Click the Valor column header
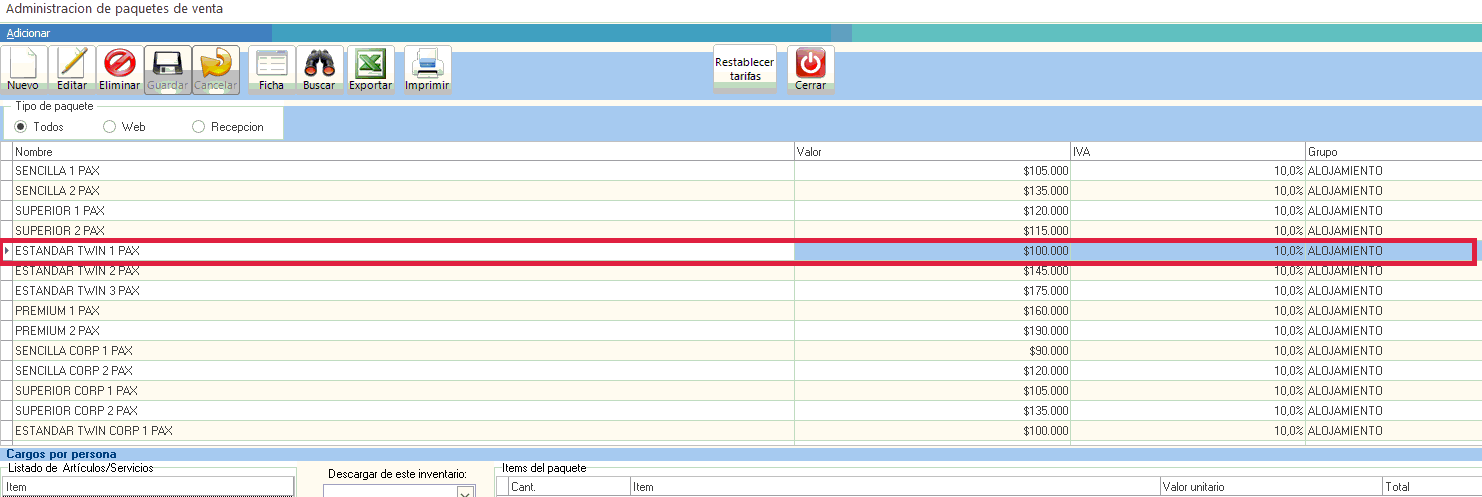 931,151
